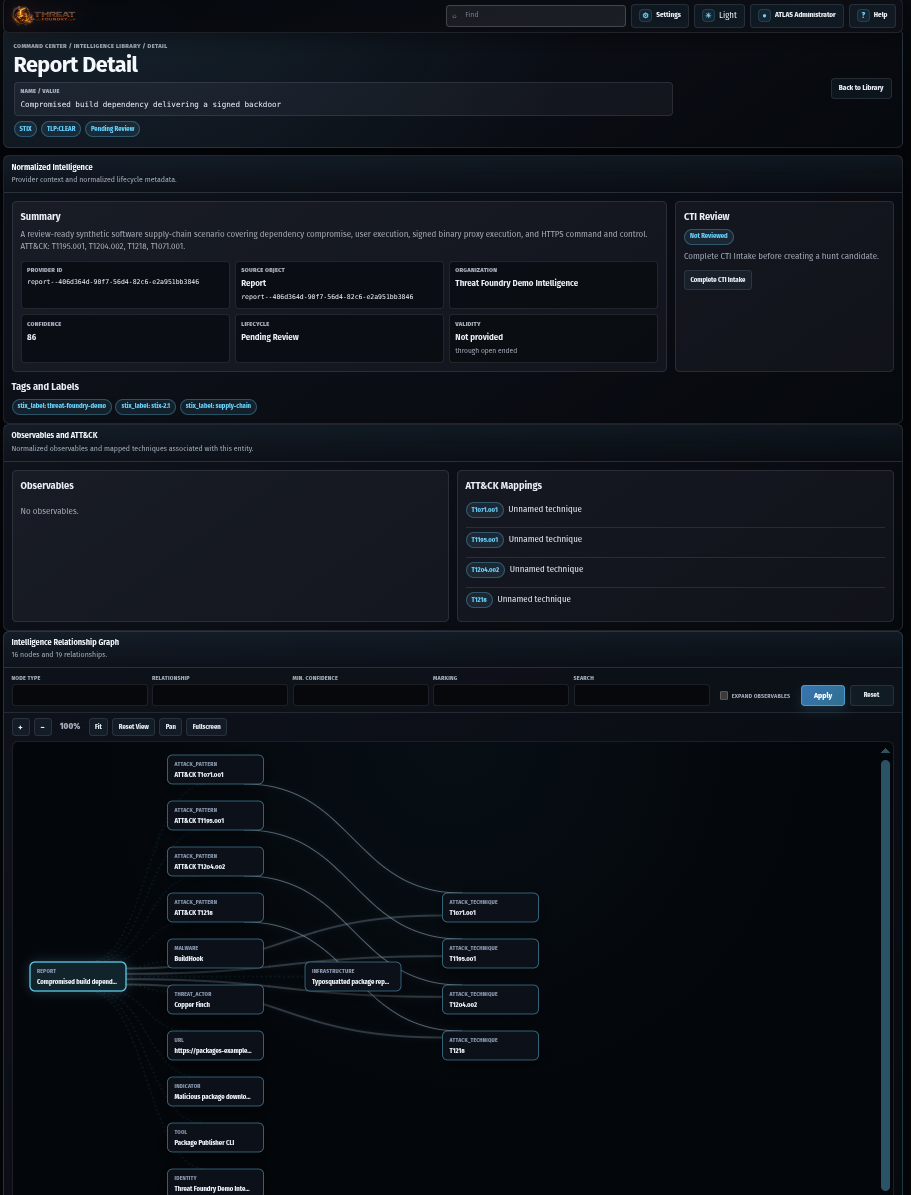Open T1204.002 technique mapping
The width and height of the screenshot is (911, 1195).
coord(485,569)
